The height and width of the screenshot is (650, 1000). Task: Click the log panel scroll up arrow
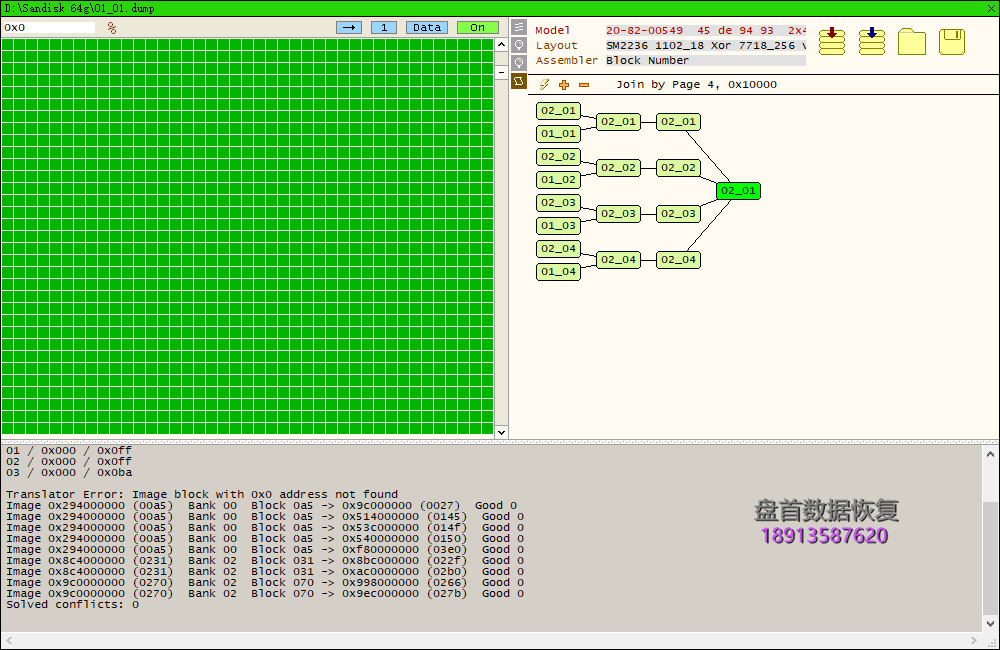tap(990, 454)
